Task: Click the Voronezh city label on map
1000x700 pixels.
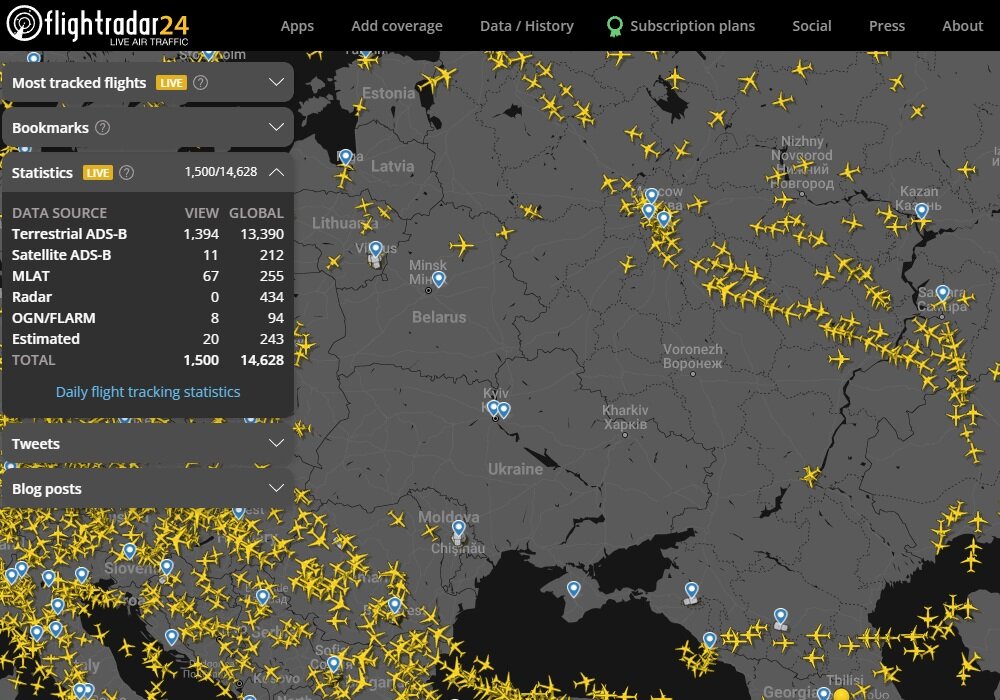Action: click(693, 356)
